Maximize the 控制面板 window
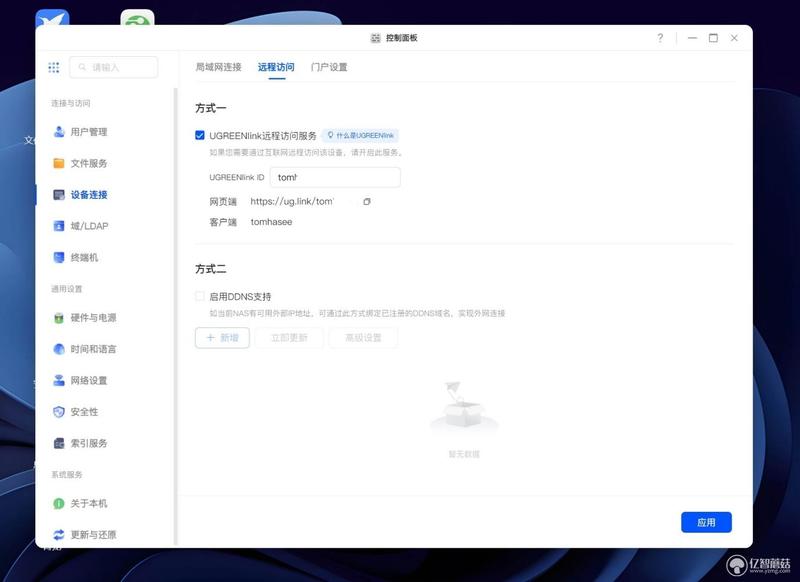Screen dimensions: 800x582 point(713,38)
